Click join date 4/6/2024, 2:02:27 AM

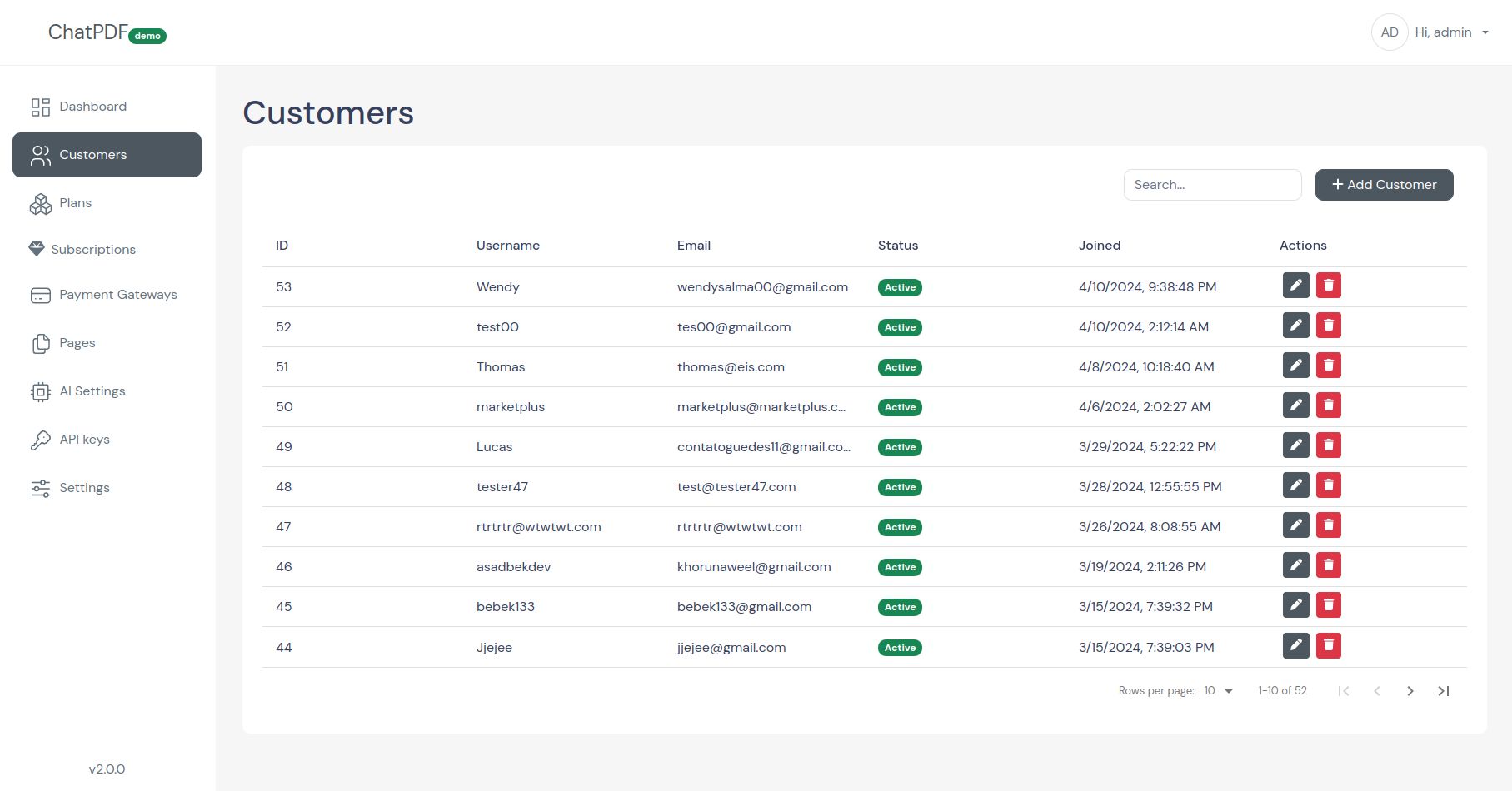point(1145,407)
